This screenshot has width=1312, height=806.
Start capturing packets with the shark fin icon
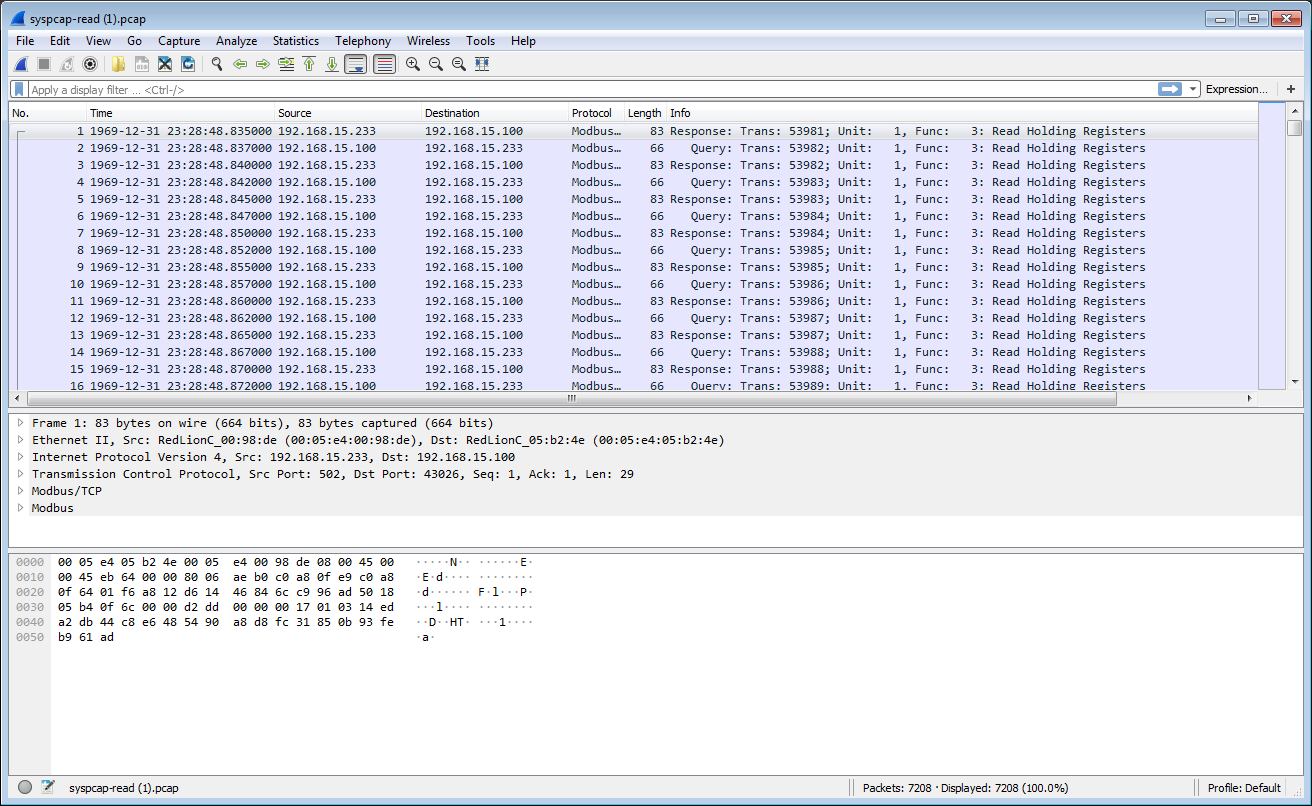click(21, 64)
